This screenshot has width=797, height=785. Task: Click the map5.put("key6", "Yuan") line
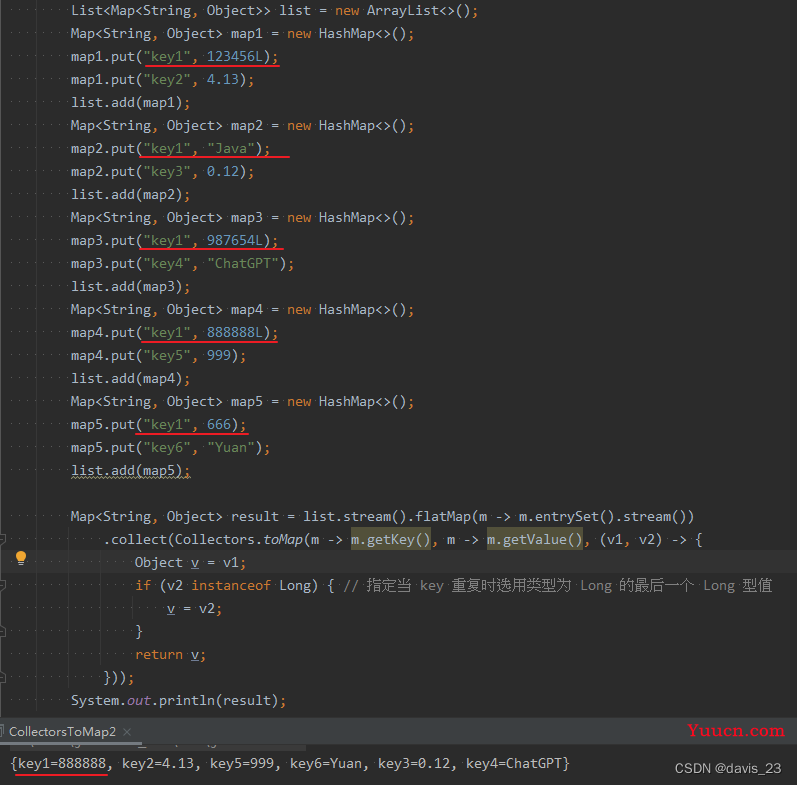tap(170, 447)
